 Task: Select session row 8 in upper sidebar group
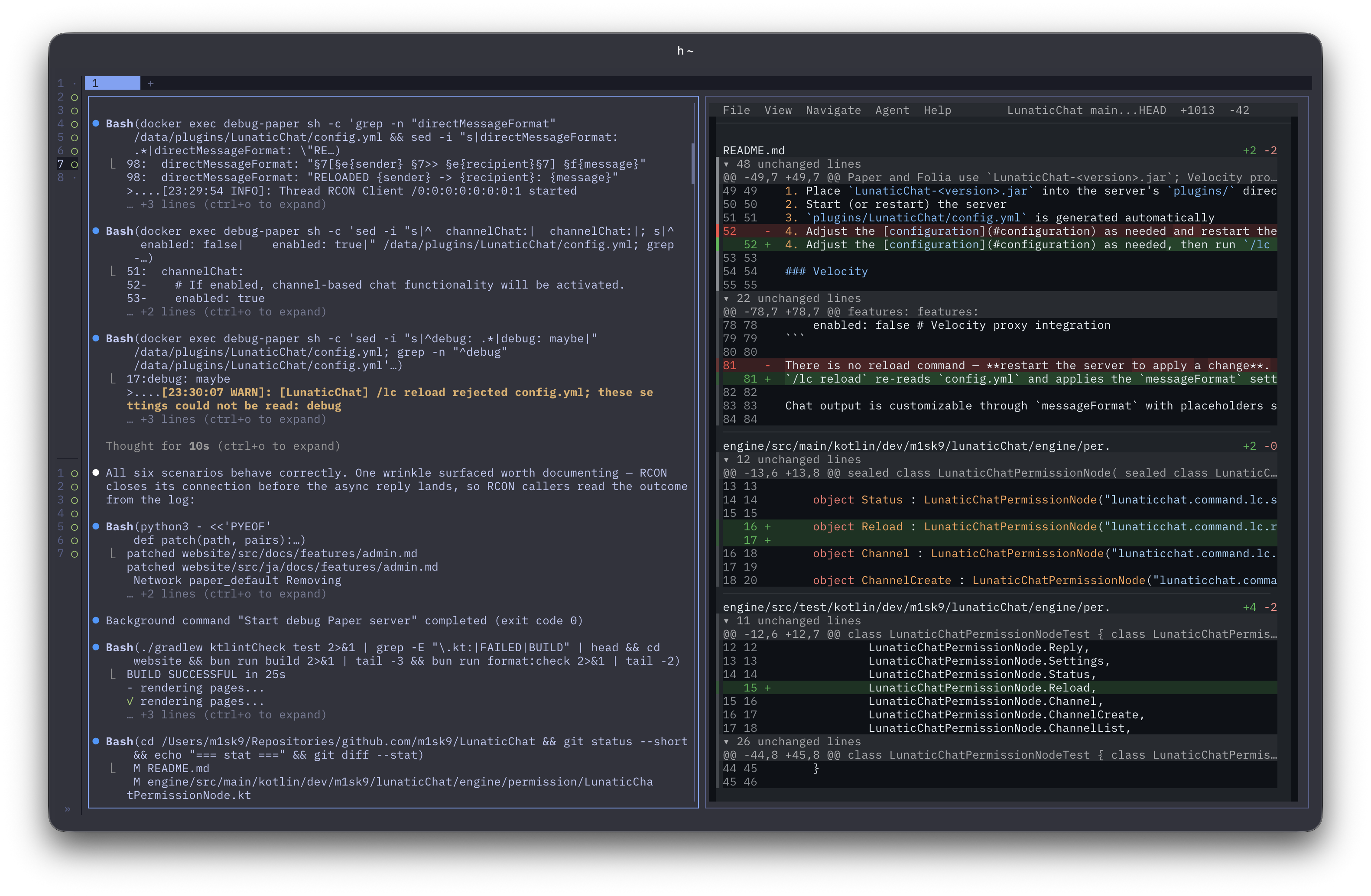(x=68, y=177)
